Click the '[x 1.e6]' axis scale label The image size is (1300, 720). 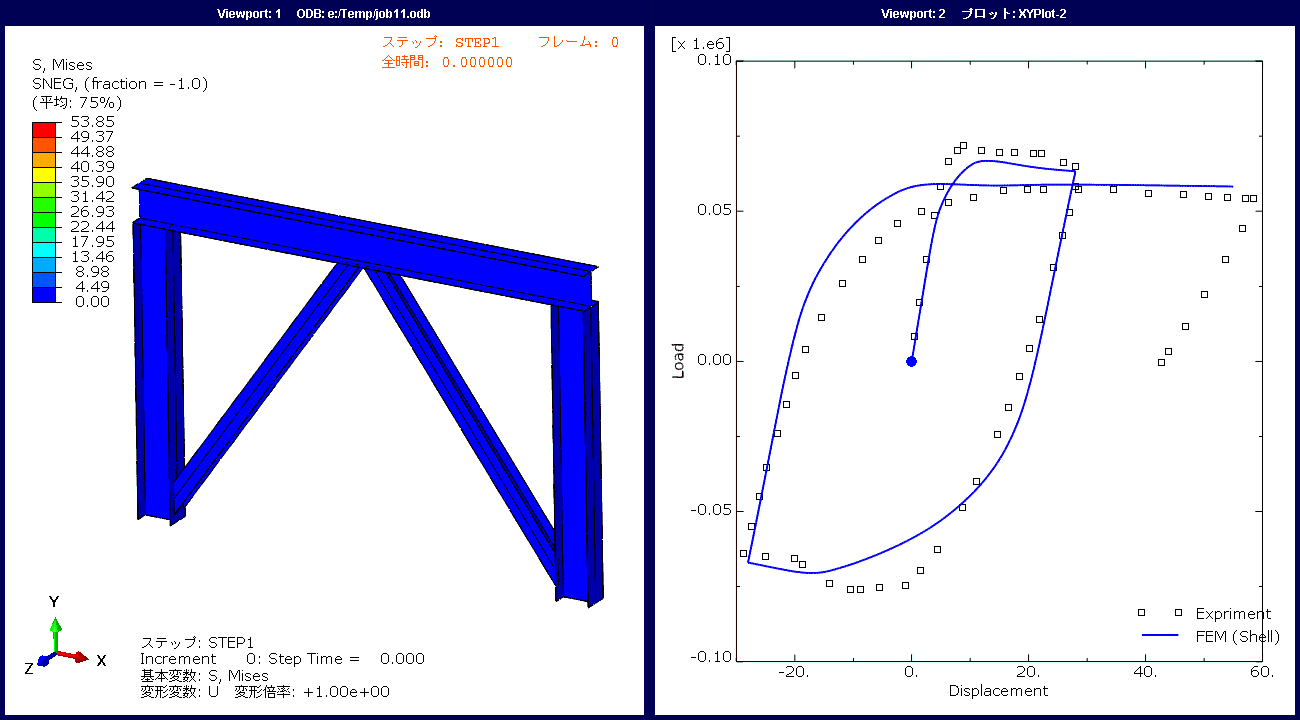pyautogui.click(x=700, y=44)
